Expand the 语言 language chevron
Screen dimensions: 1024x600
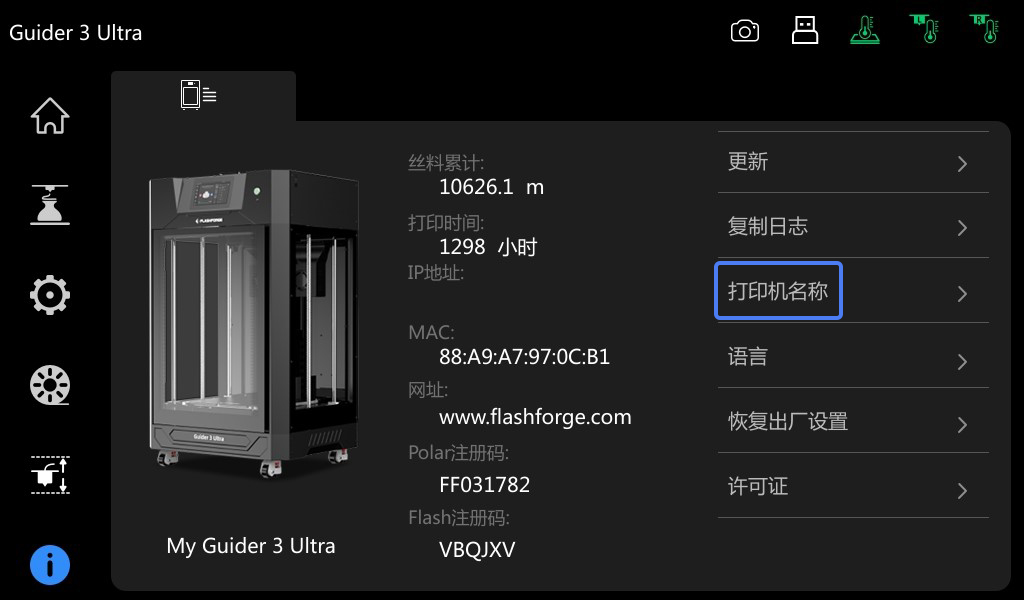(x=962, y=362)
